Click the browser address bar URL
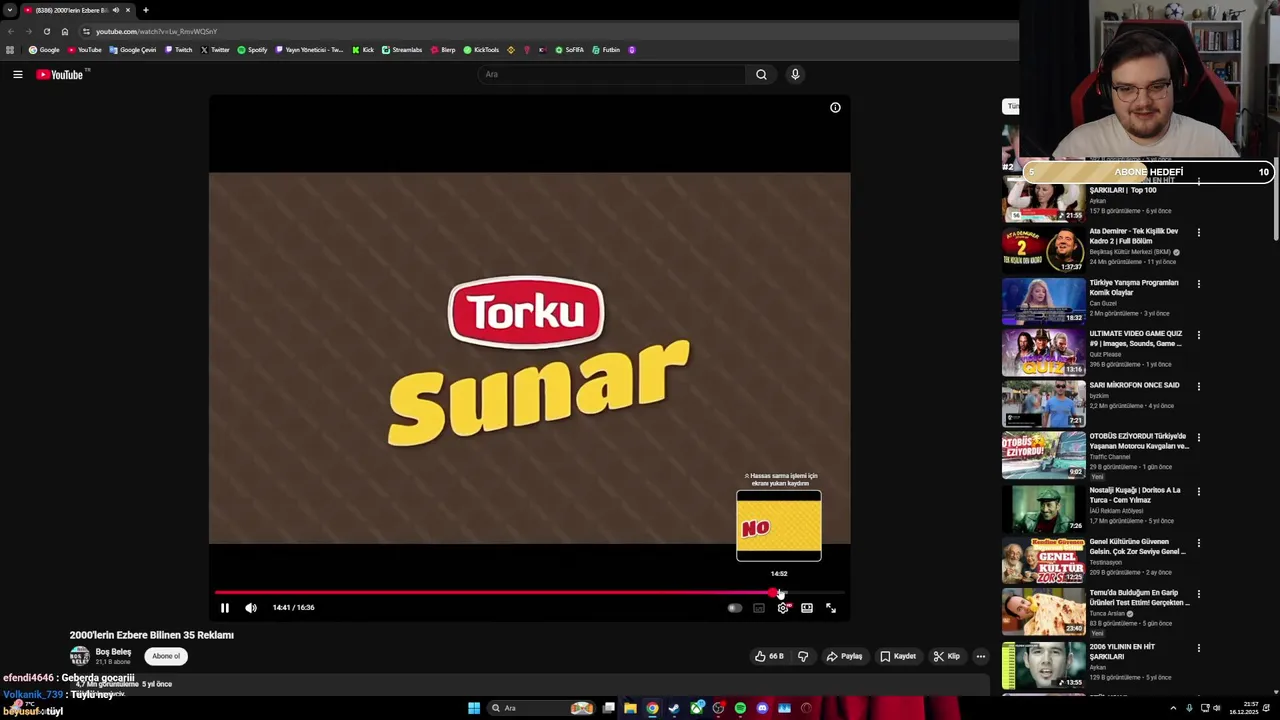The height and width of the screenshot is (720, 1280). click(x=156, y=31)
